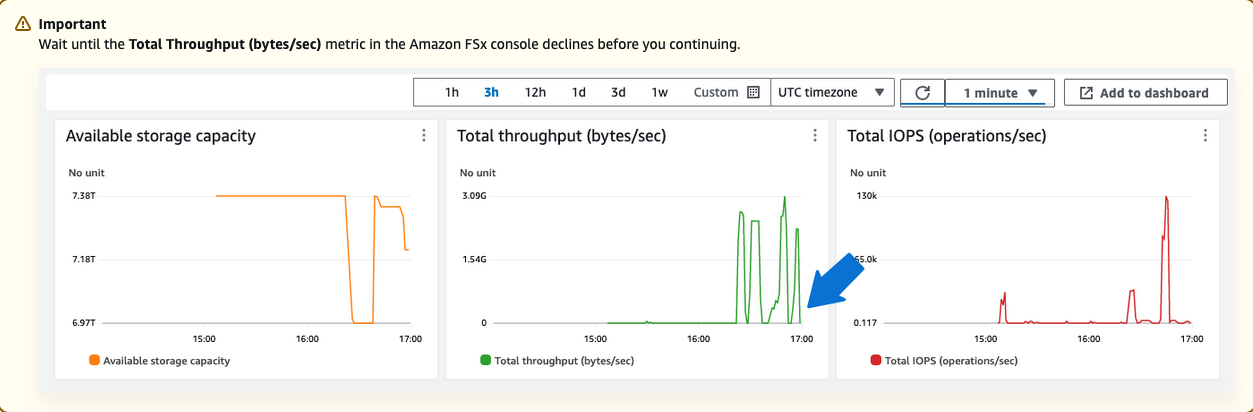Toggle green Total throughput legend swatch
Viewport: 1253px width, 412px height.
(x=486, y=361)
